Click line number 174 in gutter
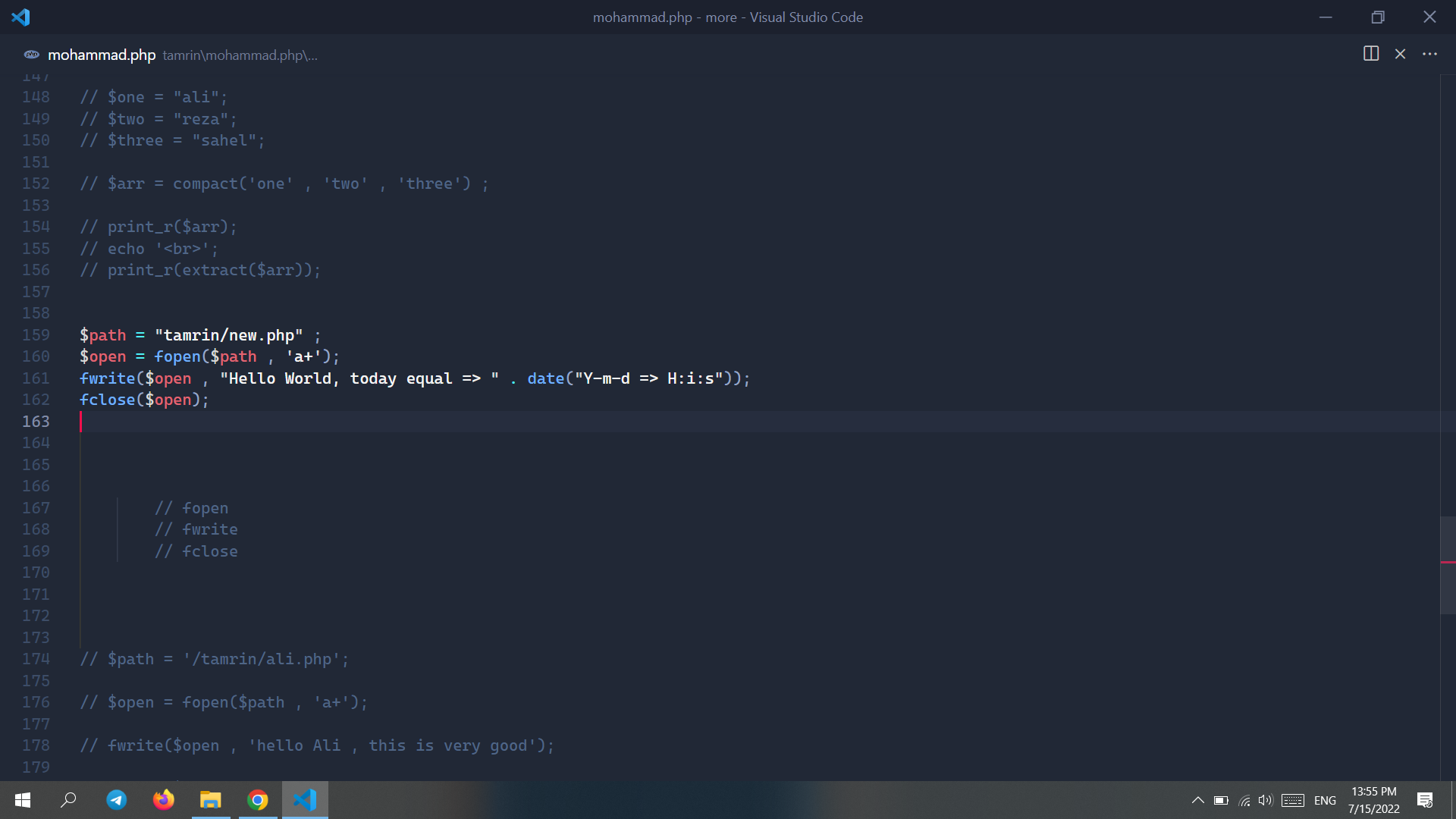The image size is (1456, 819). [x=36, y=659]
